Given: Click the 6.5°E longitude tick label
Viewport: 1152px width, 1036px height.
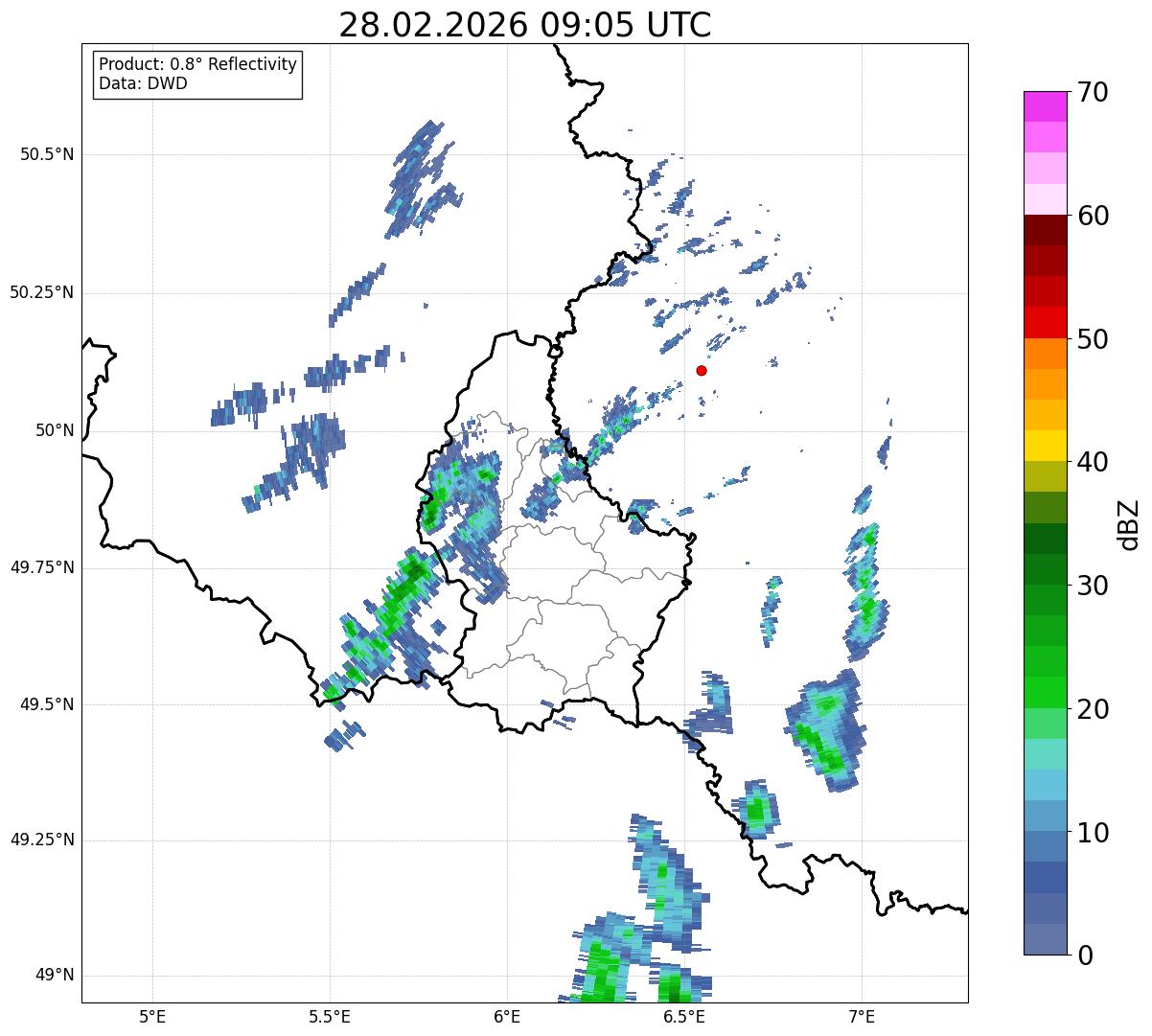Looking at the screenshot, I should tap(684, 1015).
